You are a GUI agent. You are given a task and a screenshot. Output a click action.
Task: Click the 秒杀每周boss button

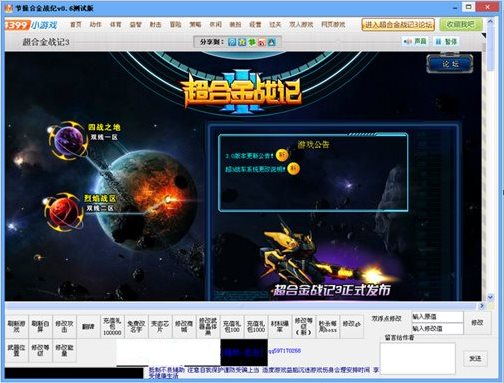[x=327, y=327]
